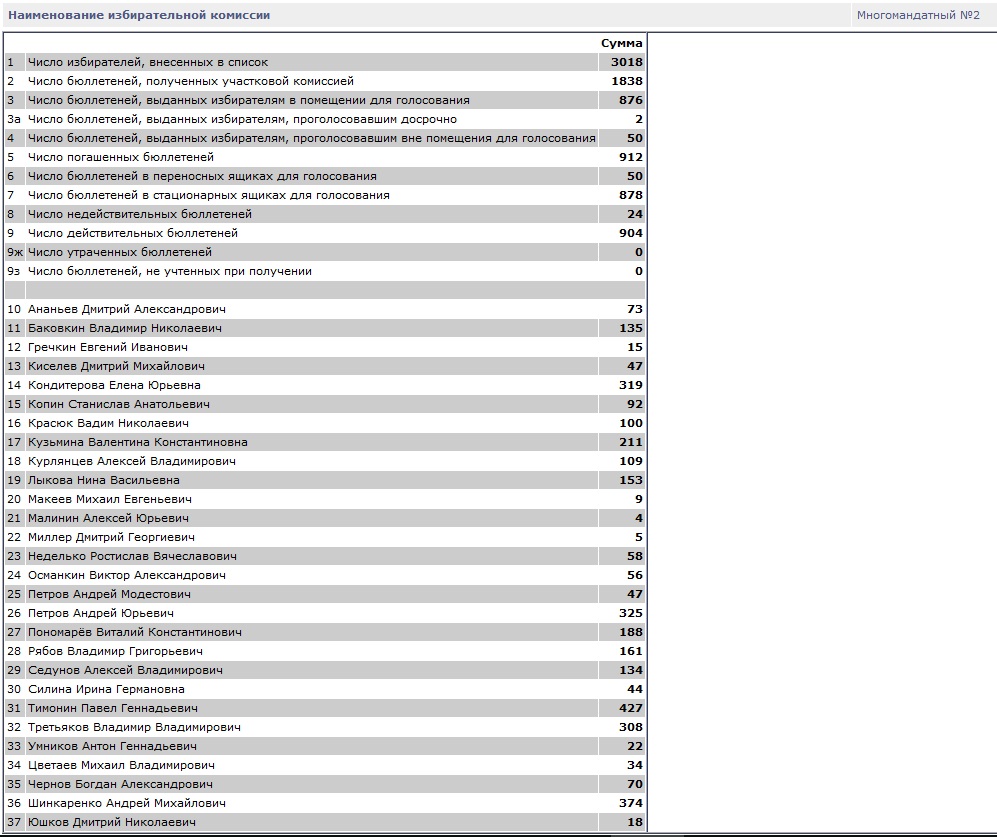Click vote total 188 for Пономарёв

pos(630,632)
